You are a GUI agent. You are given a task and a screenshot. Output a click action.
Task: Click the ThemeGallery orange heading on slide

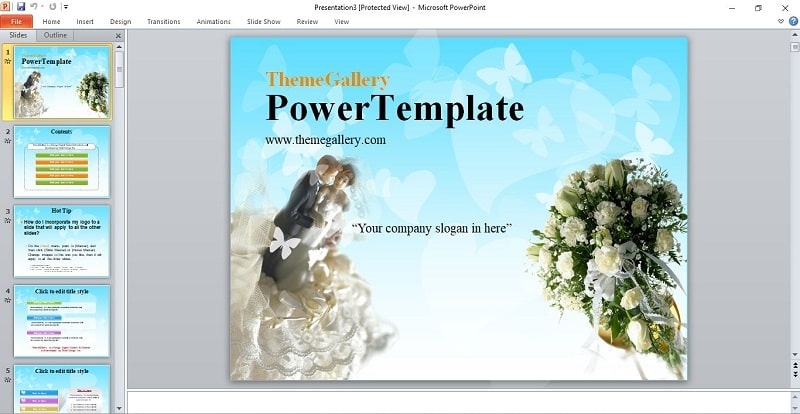pos(328,80)
